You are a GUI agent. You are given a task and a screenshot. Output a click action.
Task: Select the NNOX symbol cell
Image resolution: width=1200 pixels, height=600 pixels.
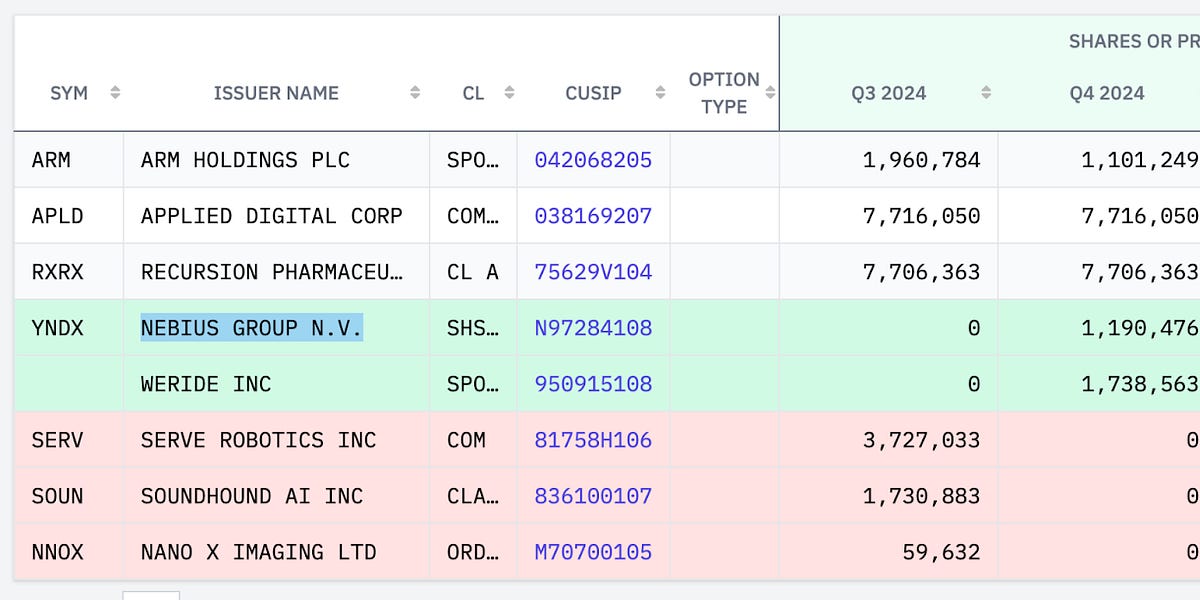point(69,552)
